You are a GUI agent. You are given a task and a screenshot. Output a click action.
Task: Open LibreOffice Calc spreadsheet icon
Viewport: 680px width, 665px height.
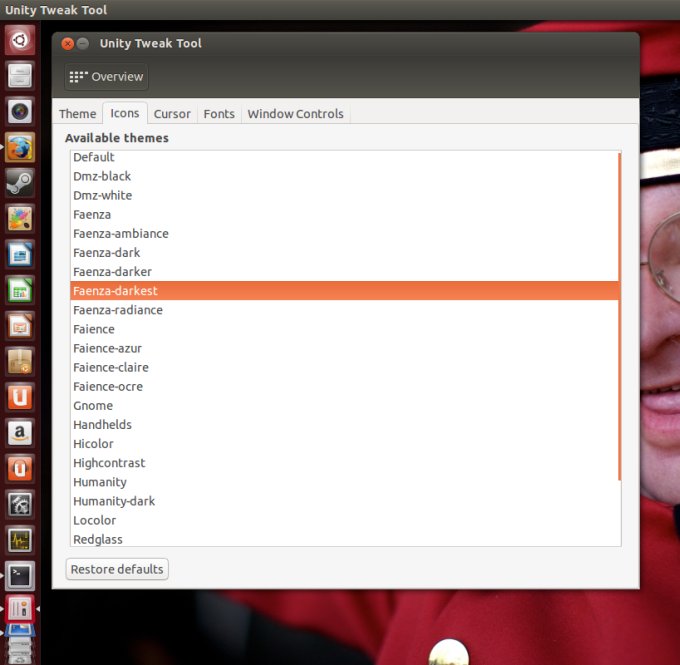coord(20,290)
